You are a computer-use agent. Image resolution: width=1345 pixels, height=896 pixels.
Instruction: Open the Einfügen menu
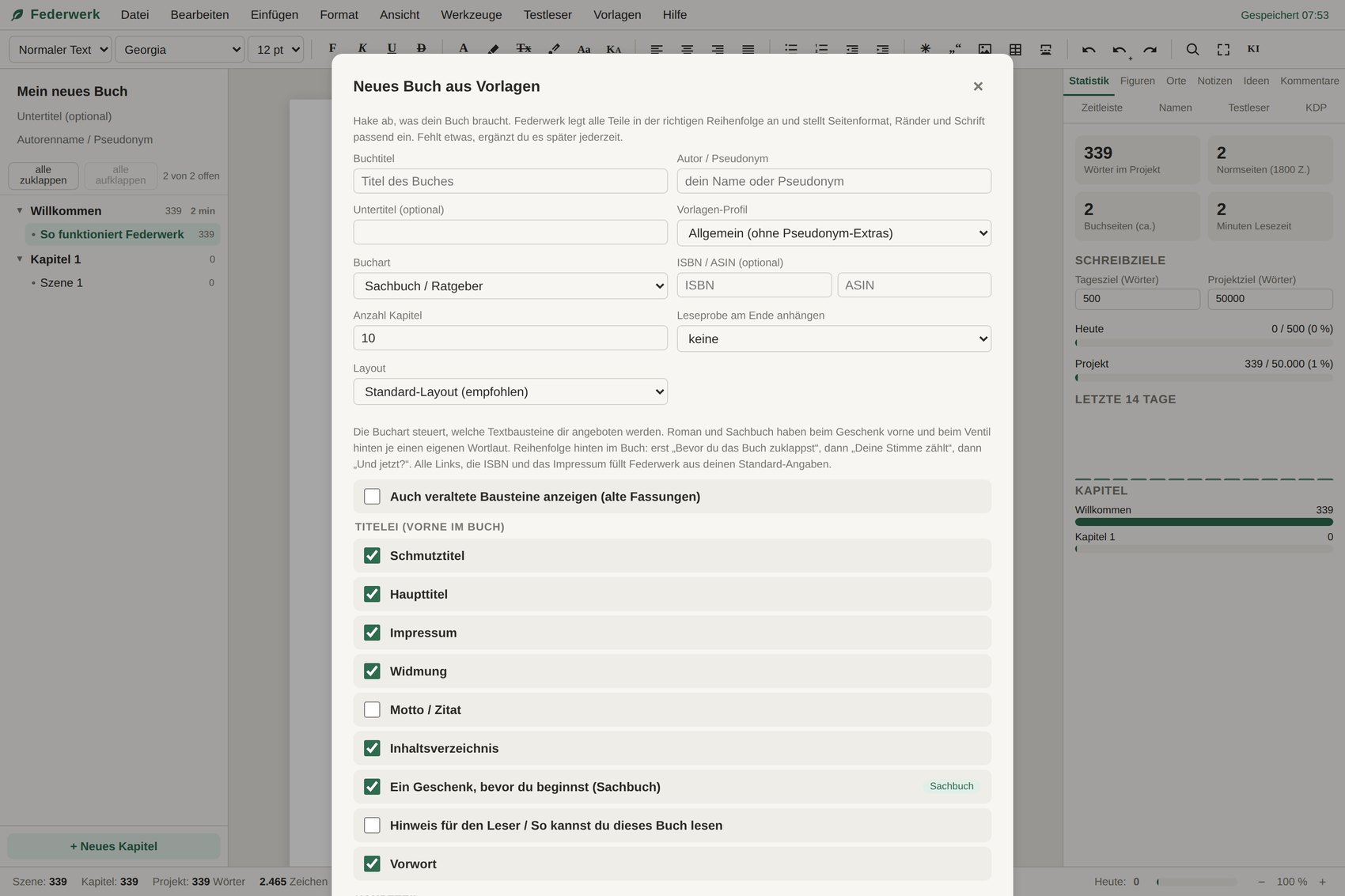(x=275, y=15)
